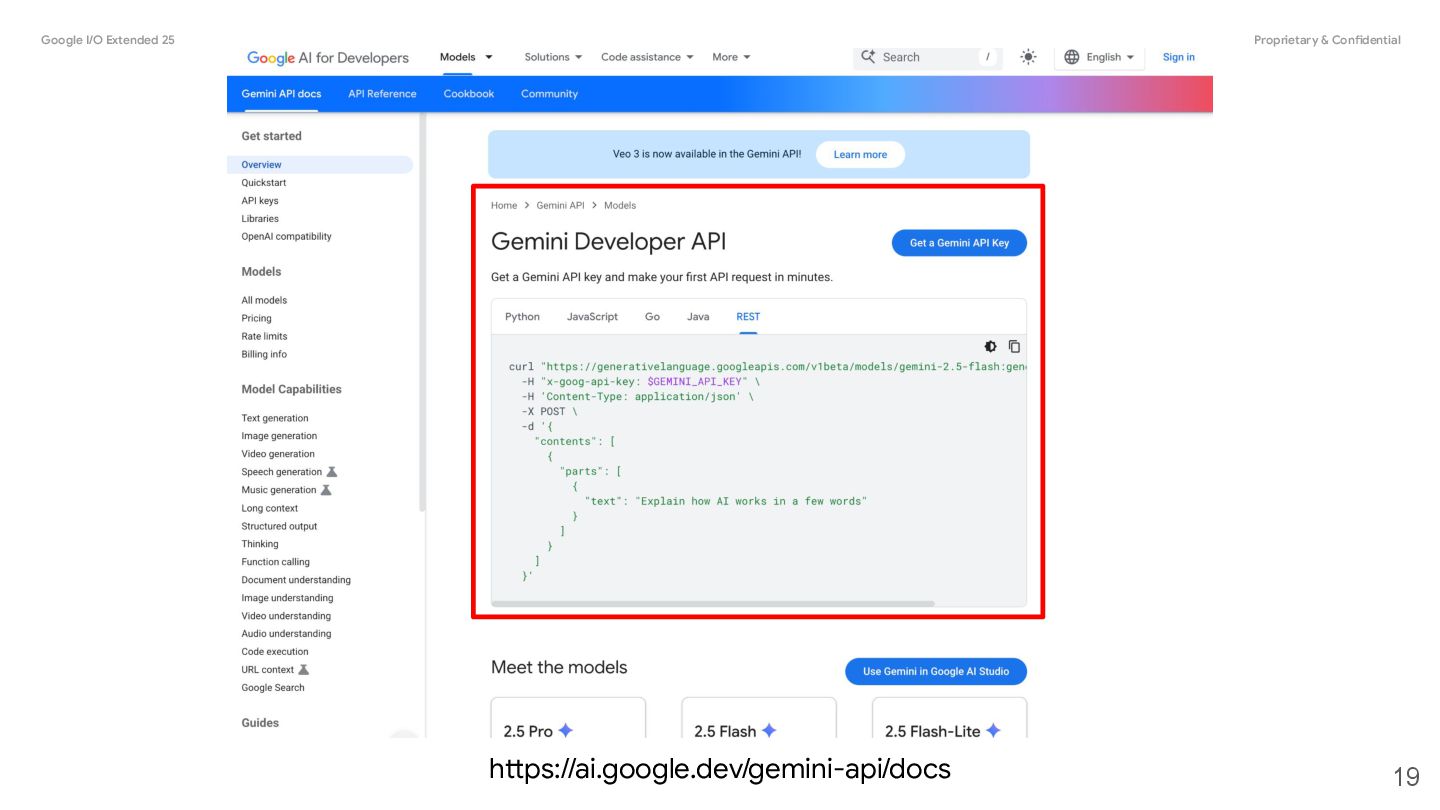
Task: Open Video generation page
Action: point(278,455)
